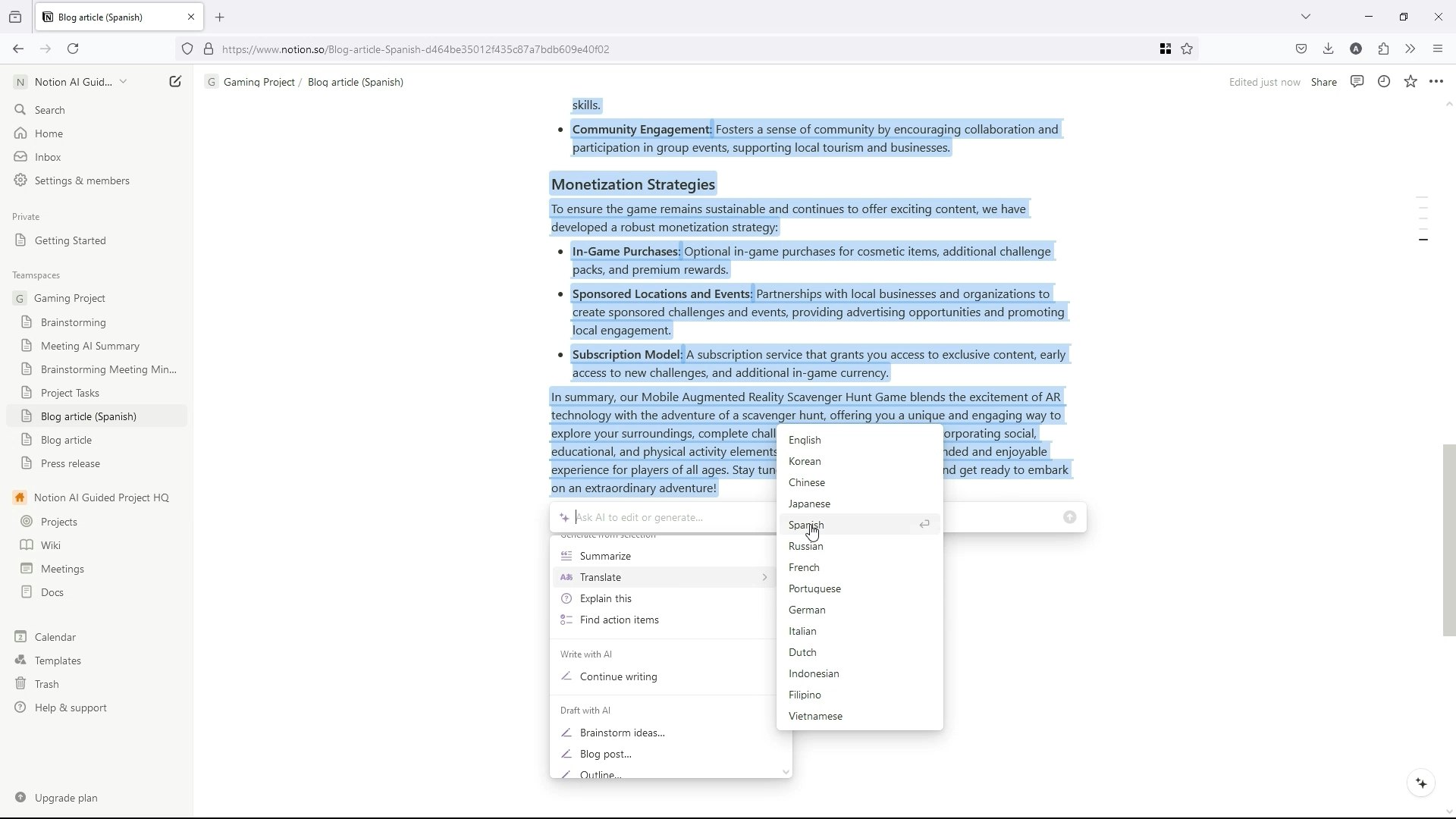Select Spanish from the language list
The image size is (1456, 819).
click(x=806, y=525)
